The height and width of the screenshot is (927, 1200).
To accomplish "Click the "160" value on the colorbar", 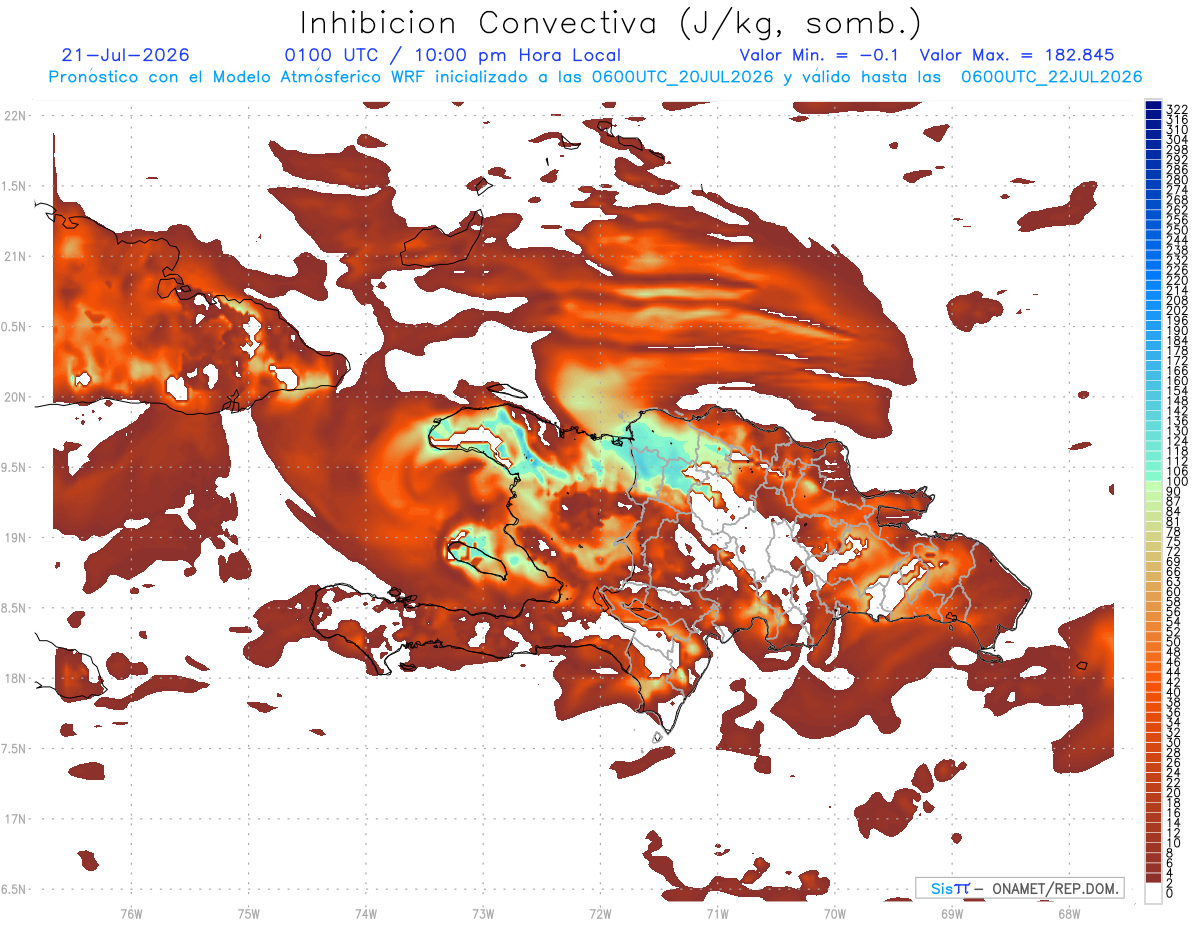I will click(x=1177, y=381).
